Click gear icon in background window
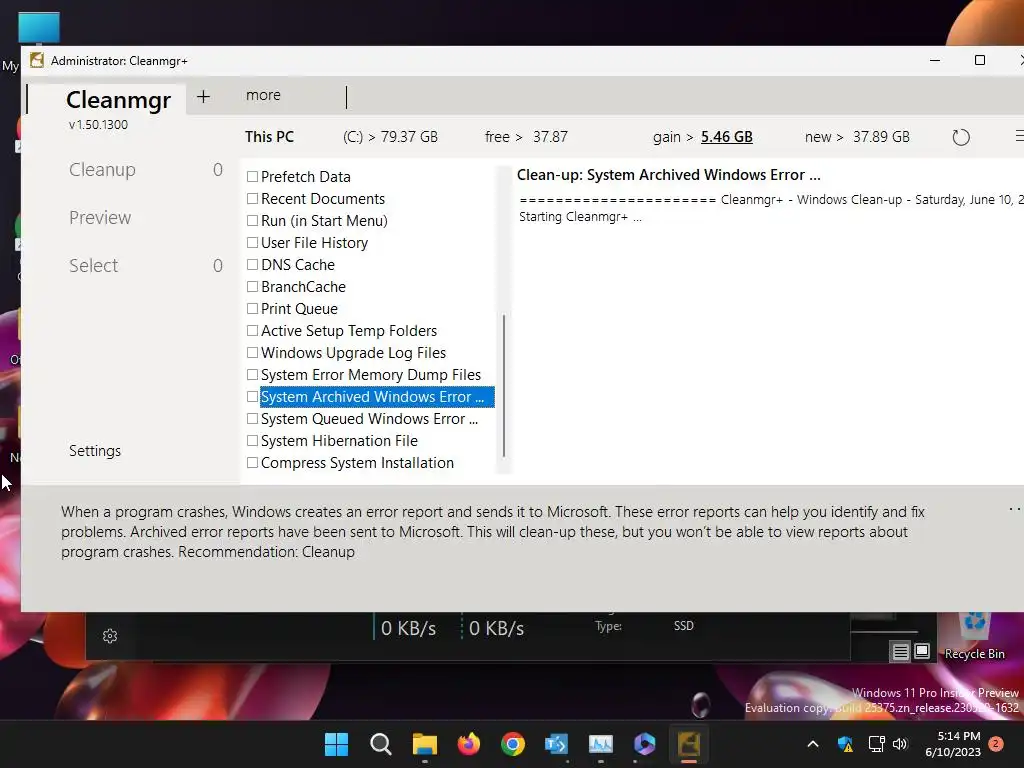 (110, 636)
